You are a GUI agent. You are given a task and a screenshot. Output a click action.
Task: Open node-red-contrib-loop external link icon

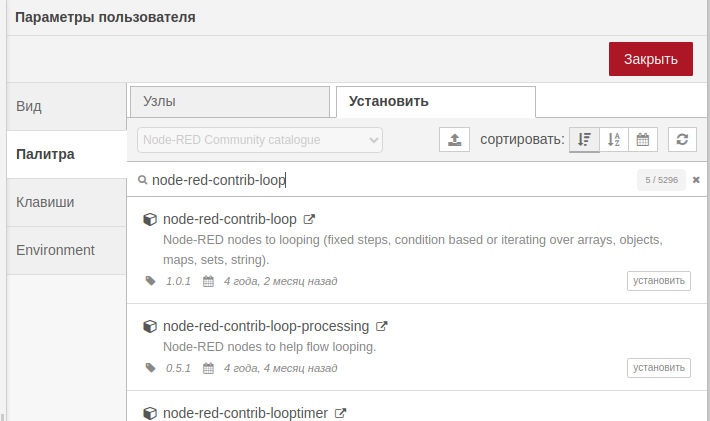(x=310, y=219)
